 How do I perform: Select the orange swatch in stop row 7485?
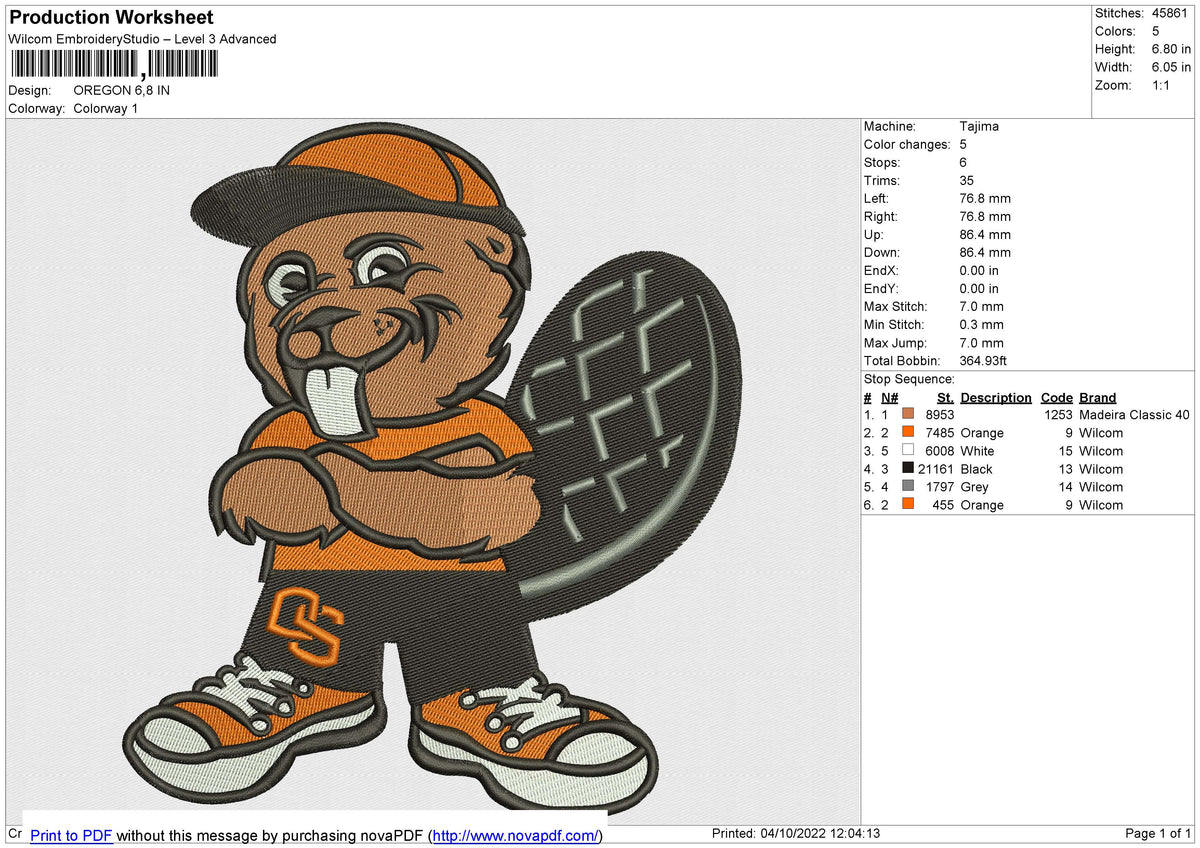coord(908,432)
